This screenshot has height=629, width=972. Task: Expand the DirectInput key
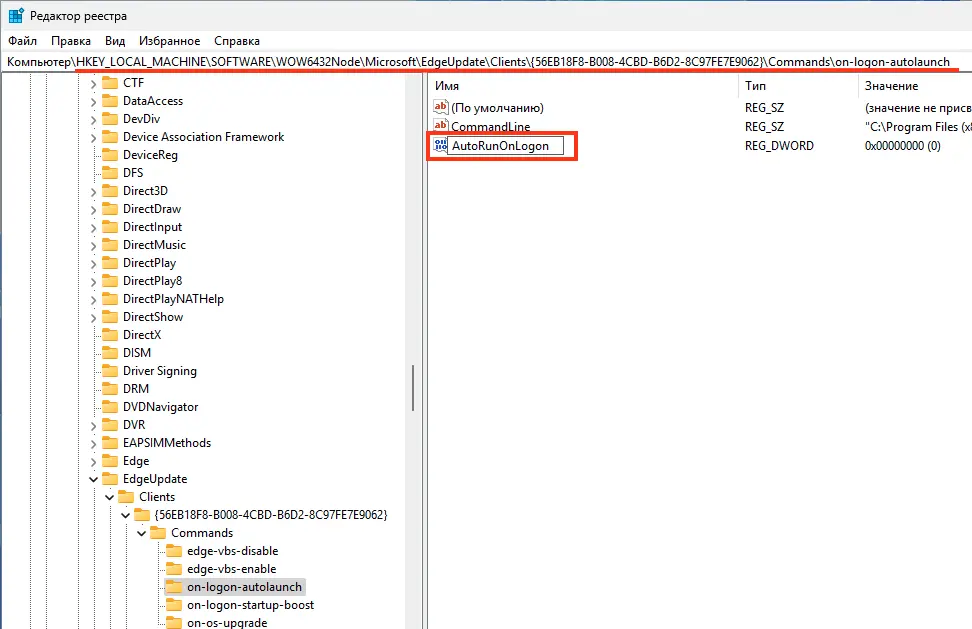[x=94, y=227]
